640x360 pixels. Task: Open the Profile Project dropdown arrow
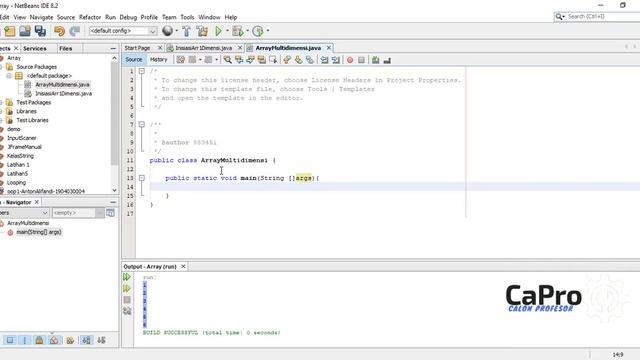pyautogui.click(x=268, y=31)
